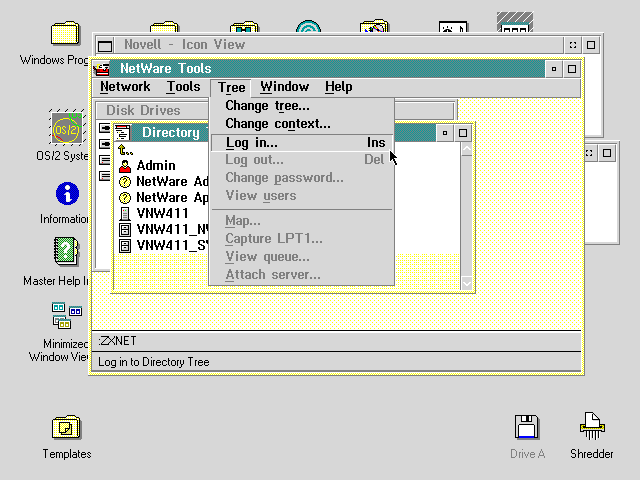Viewport: 640px width, 480px height.
Task: Click the Novell - Icon View title bar
Action: (339, 45)
